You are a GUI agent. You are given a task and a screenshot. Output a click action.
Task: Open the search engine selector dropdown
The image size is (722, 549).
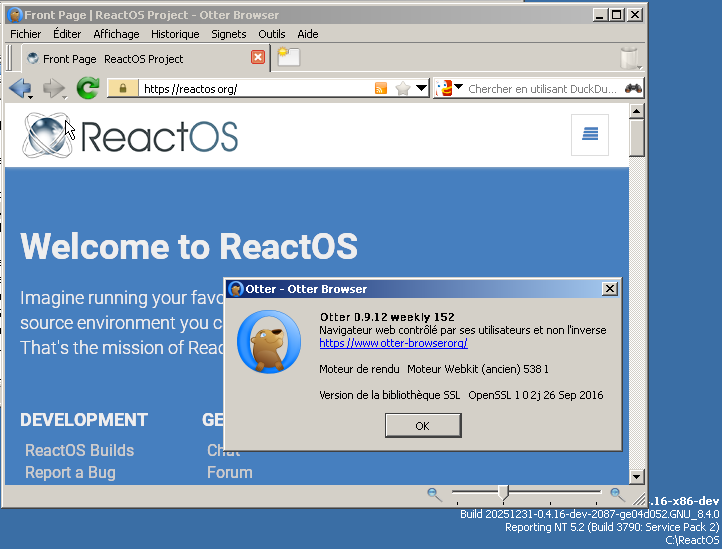click(x=450, y=89)
